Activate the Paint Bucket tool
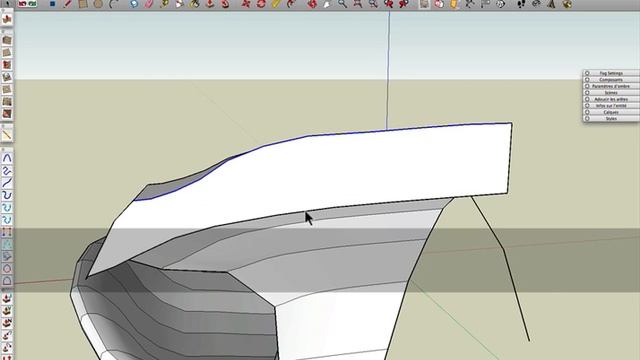The image size is (640, 360). tap(195, 4)
